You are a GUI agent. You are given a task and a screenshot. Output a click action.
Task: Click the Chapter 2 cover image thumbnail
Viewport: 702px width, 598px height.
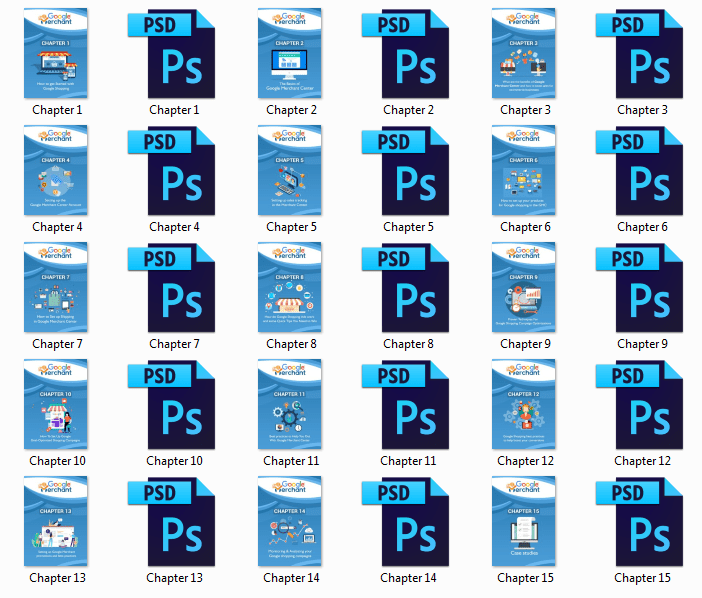point(289,52)
